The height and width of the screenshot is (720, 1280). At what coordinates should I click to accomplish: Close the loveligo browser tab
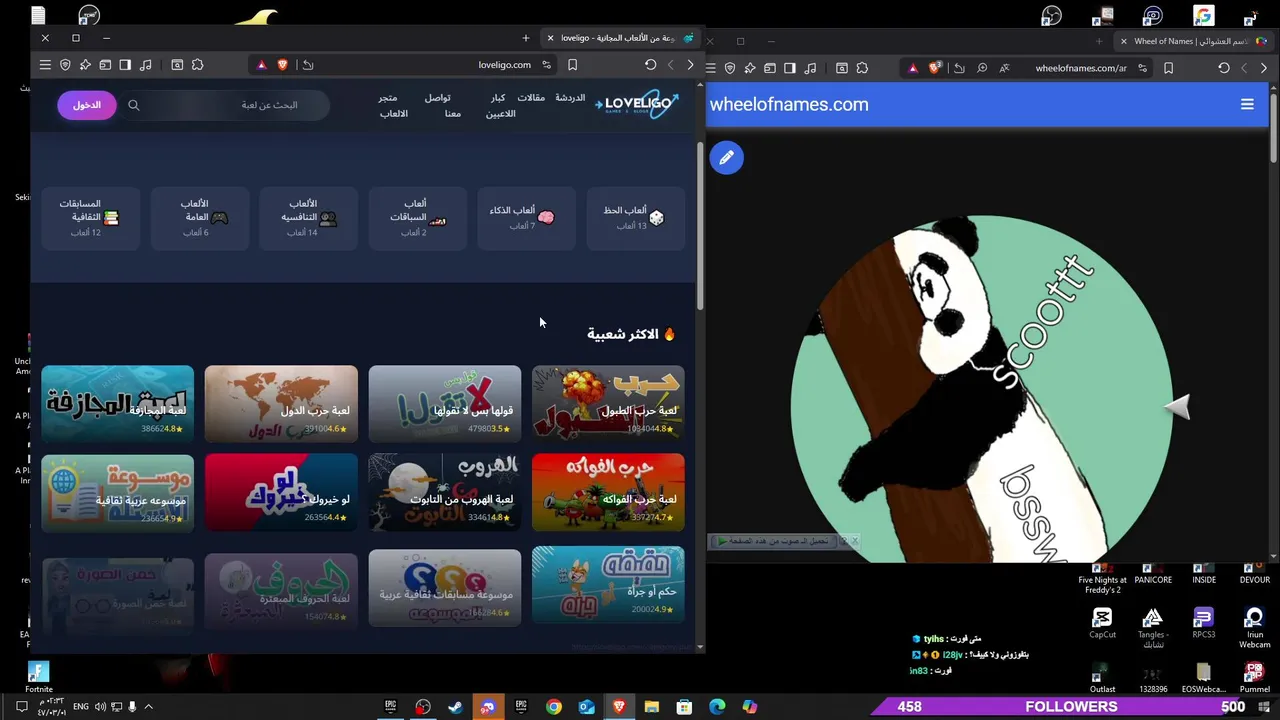click(x=550, y=38)
